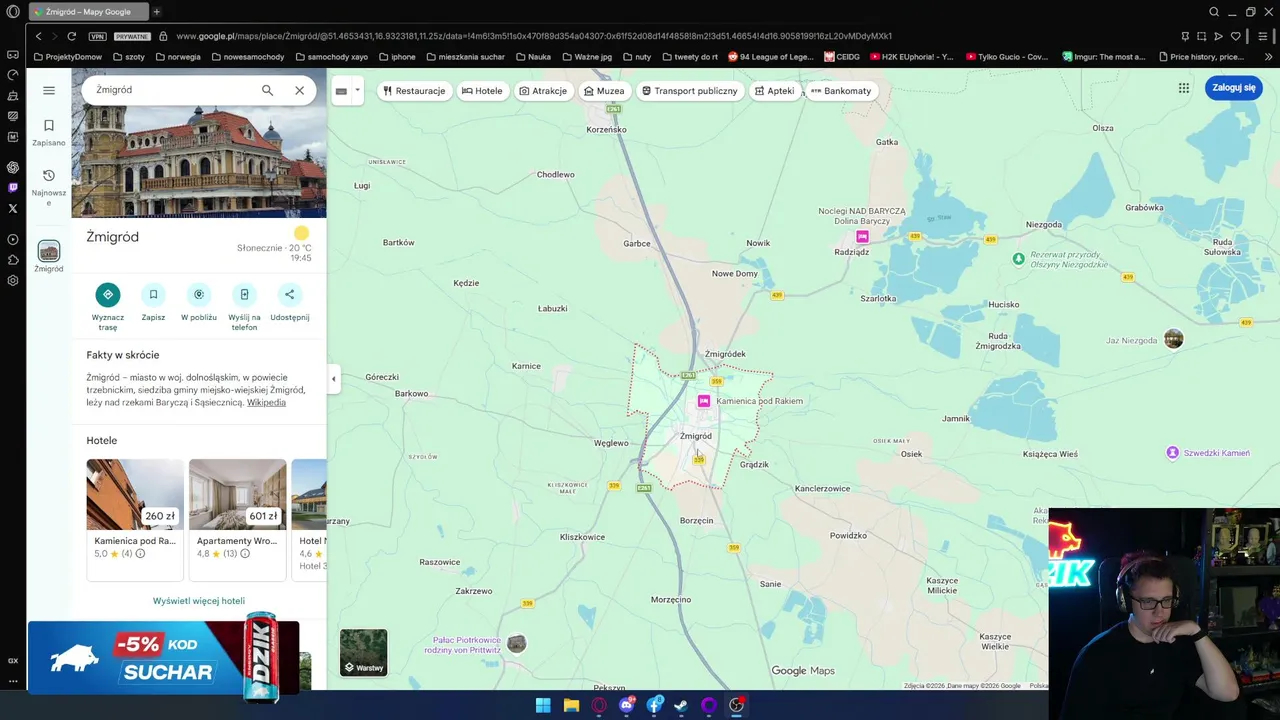Open the browser search magnifier in title bar
This screenshot has width=1280, height=720.
coord(1214,12)
